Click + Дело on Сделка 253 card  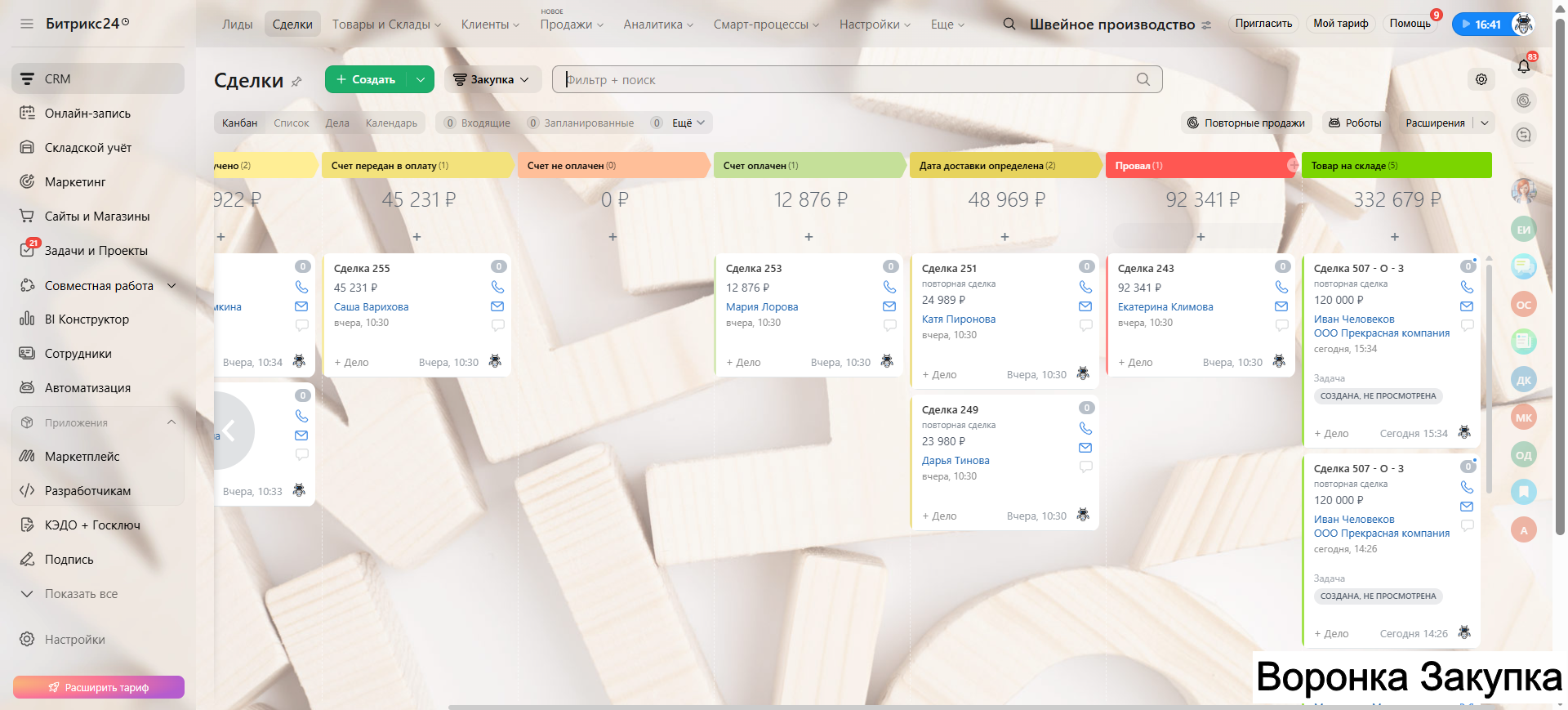[x=743, y=362]
